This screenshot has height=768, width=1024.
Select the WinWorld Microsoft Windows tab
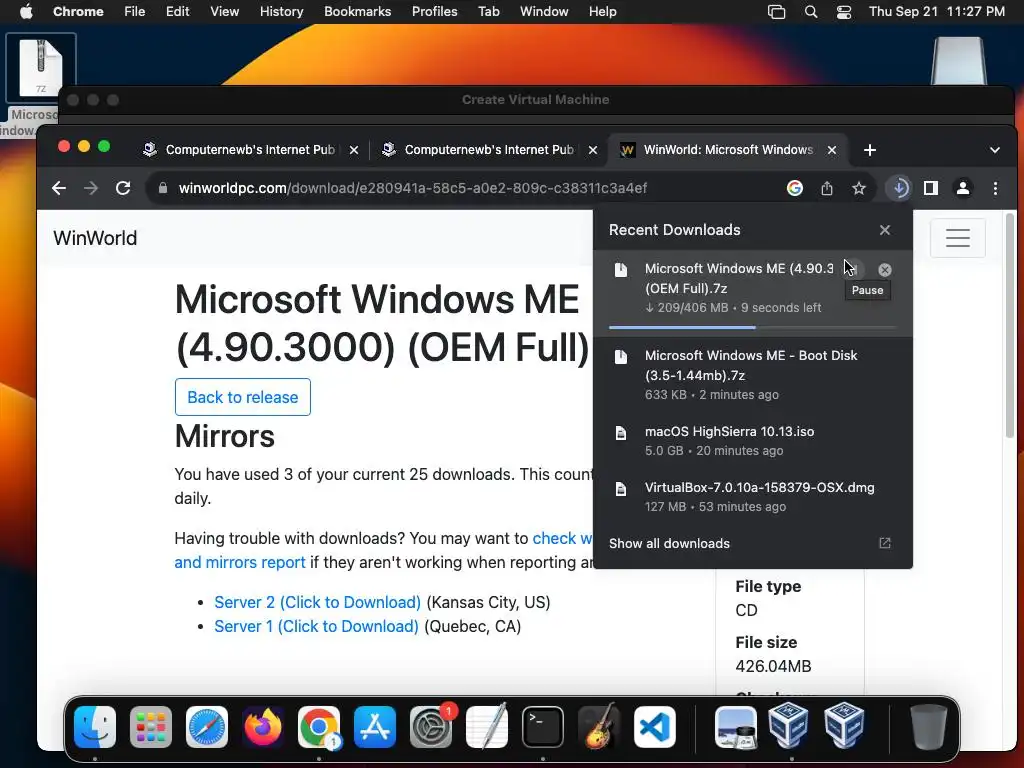tap(728, 150)
